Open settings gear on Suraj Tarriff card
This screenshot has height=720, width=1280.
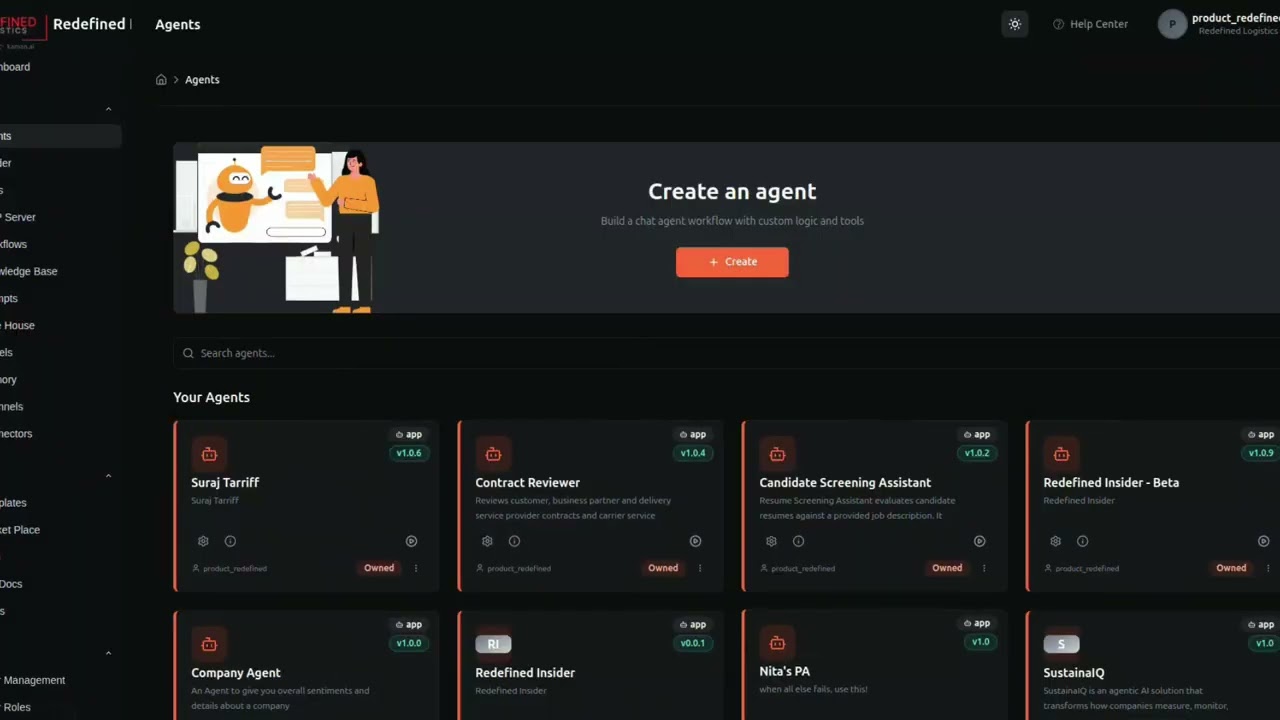tap(203, 541)
